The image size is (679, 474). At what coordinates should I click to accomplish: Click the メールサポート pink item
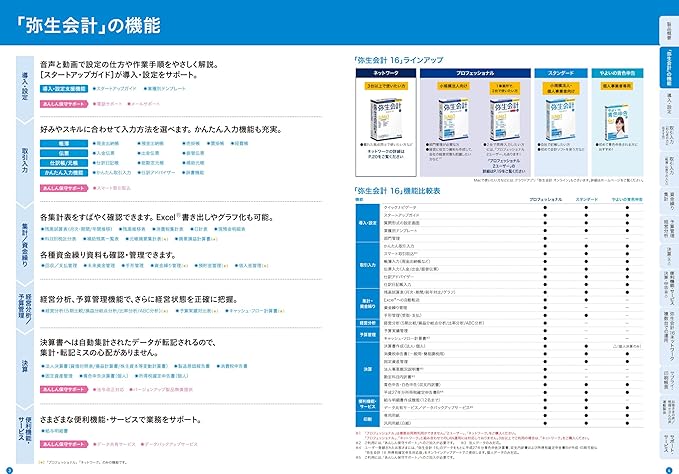(144, 104)
